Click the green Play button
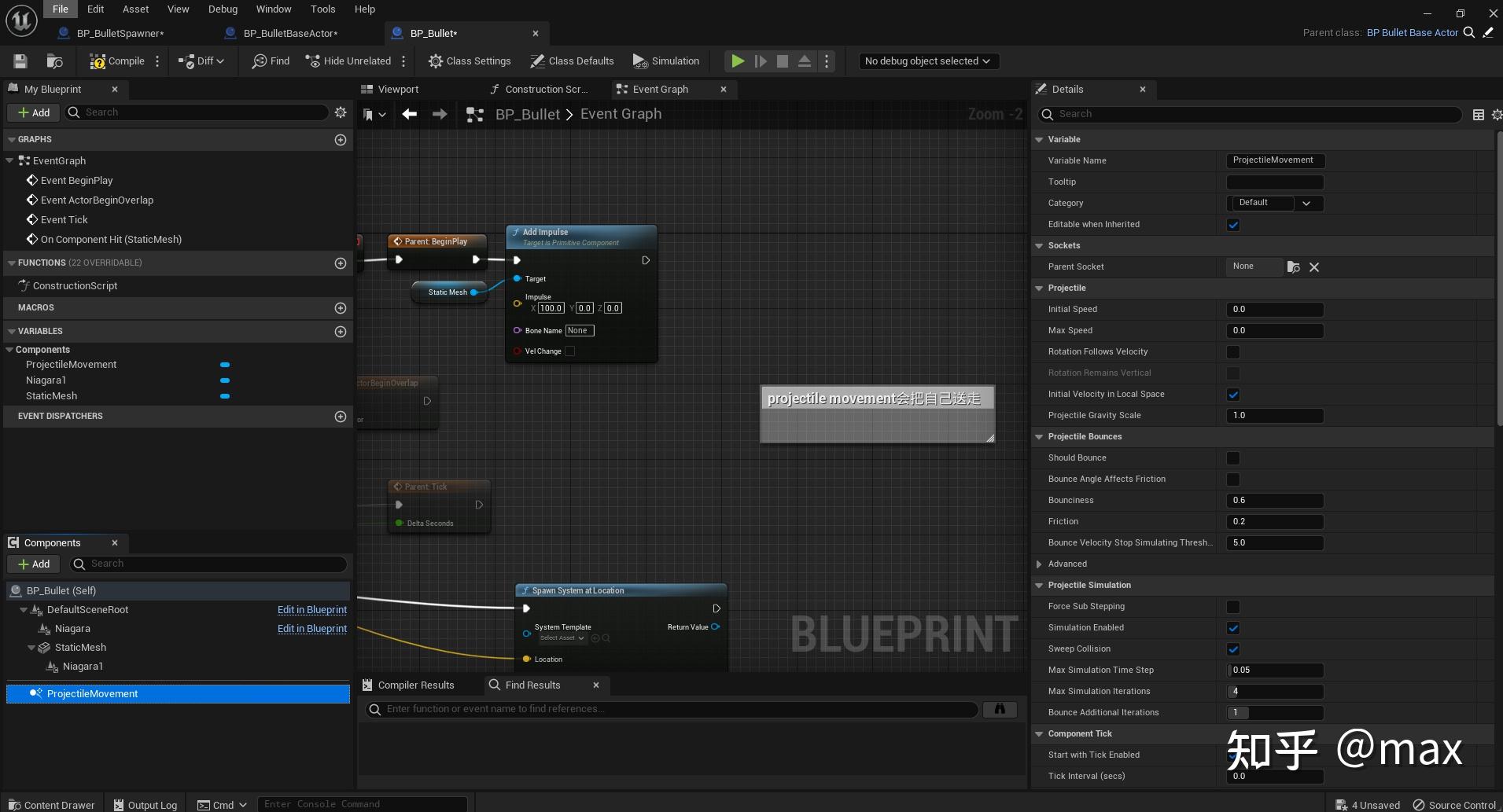 point(738,61)
